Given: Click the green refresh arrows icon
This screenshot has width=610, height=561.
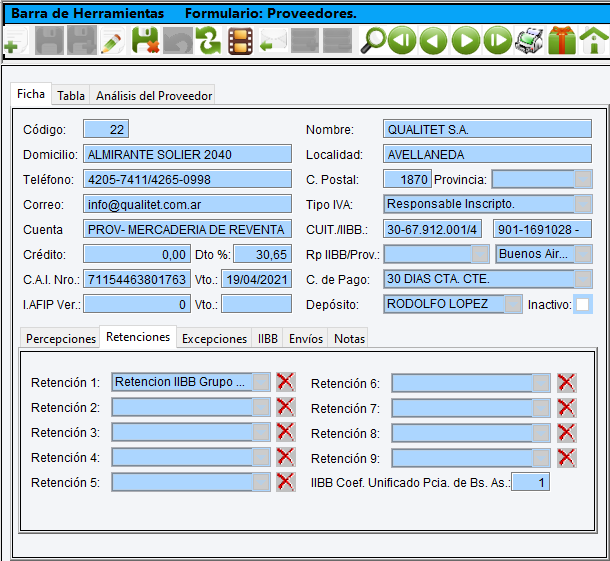Looking at the screenshot, I should [209, 41].
